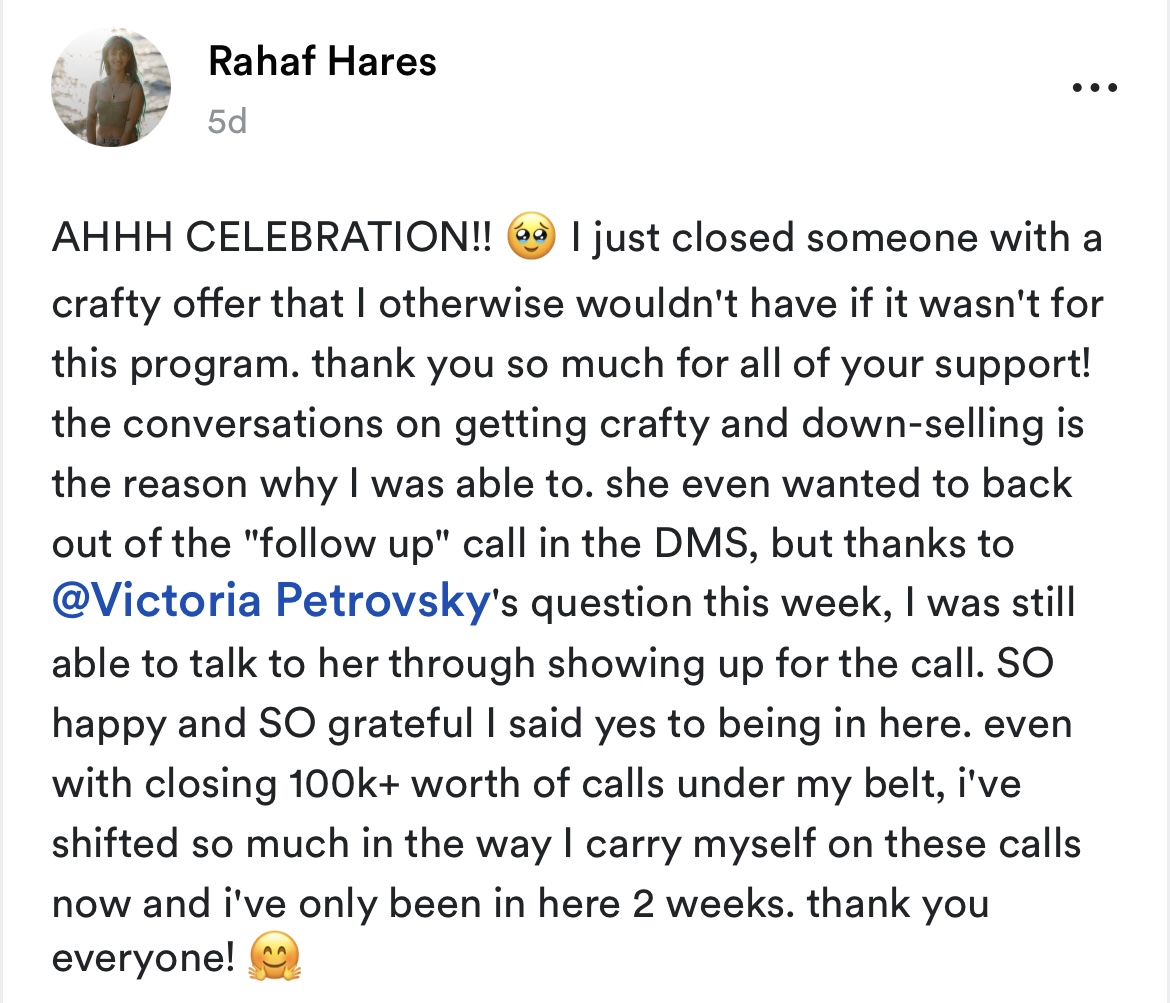The image size is (1170, 1003).
Task: Open the three-dot post options menu
Action: click(1094, 88)
